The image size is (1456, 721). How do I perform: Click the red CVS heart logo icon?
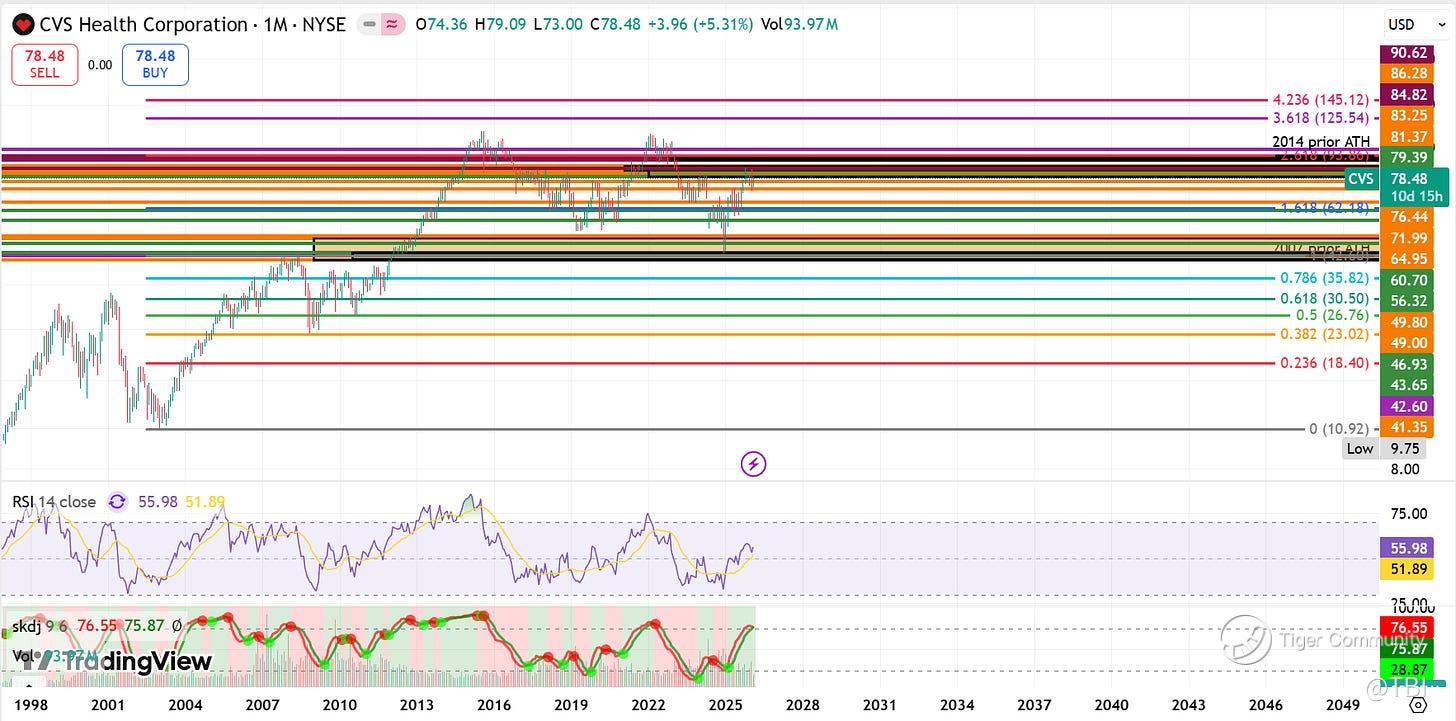pos(23,25)
